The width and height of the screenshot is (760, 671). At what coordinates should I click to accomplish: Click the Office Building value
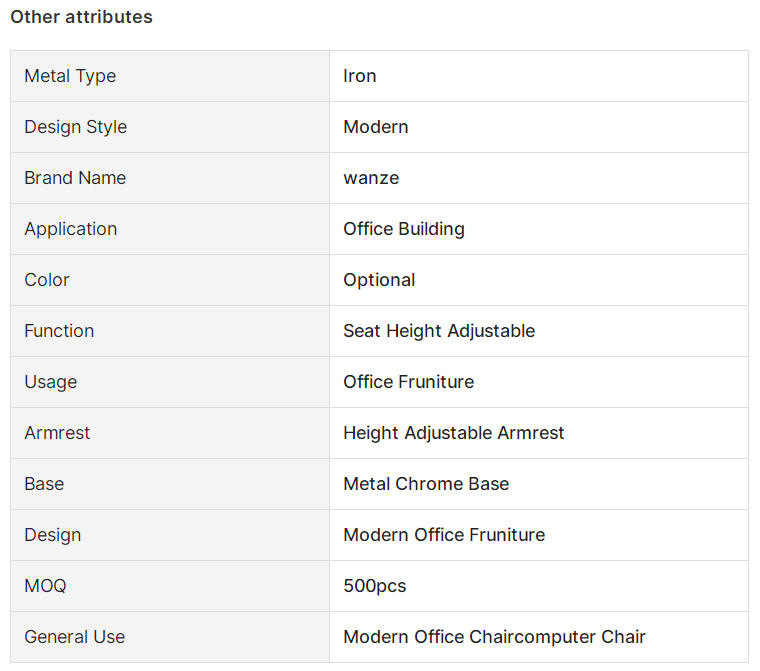404,229
